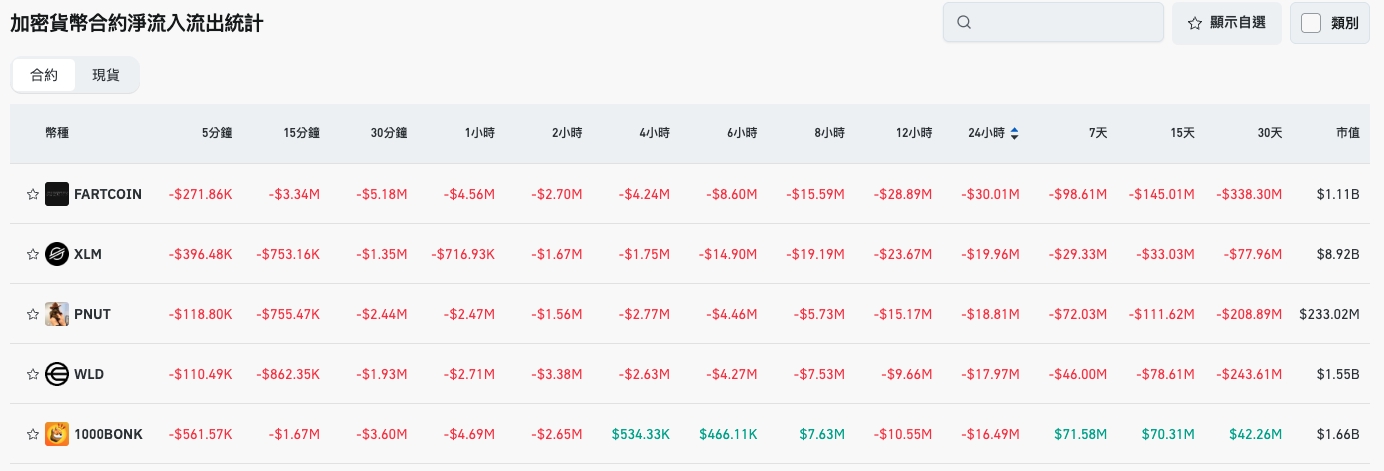The image size is (1384, 471).
Task: Sort table by 市值 column header
Action: point(1347,133)
